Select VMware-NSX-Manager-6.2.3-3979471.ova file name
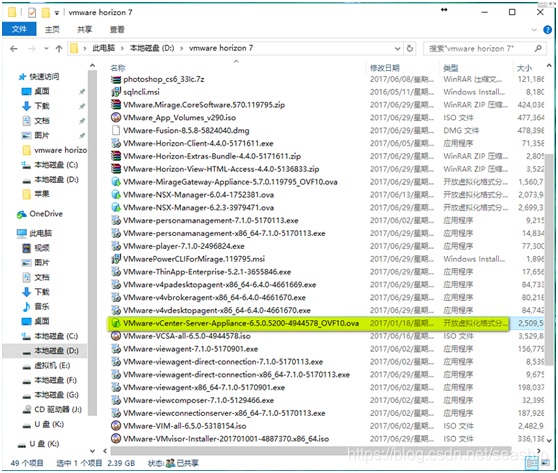This screenshot has width=558, height=473. tap(199, 207)
